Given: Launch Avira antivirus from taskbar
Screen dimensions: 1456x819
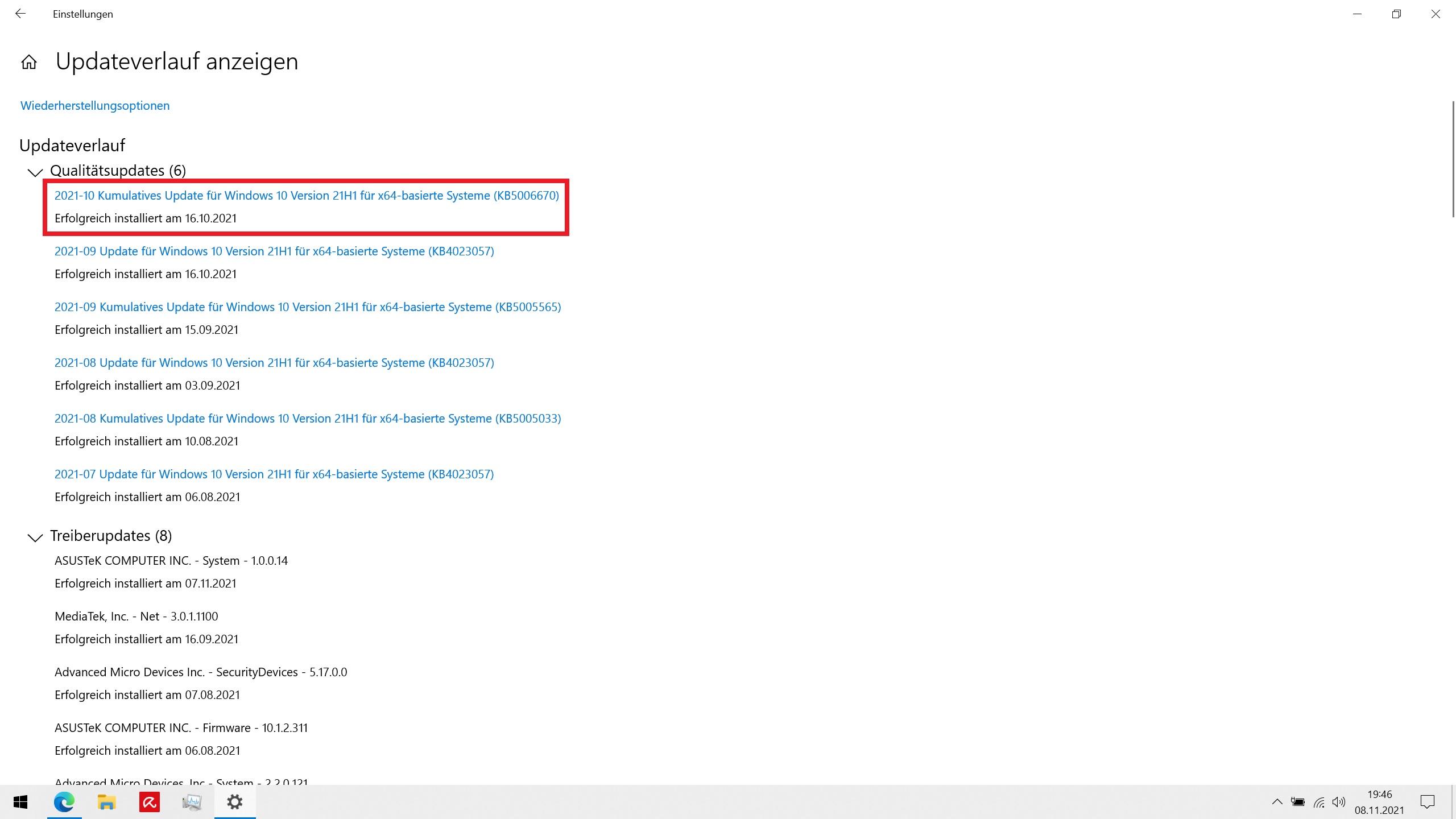Looking at the screenshot, I should pos(149,802).
